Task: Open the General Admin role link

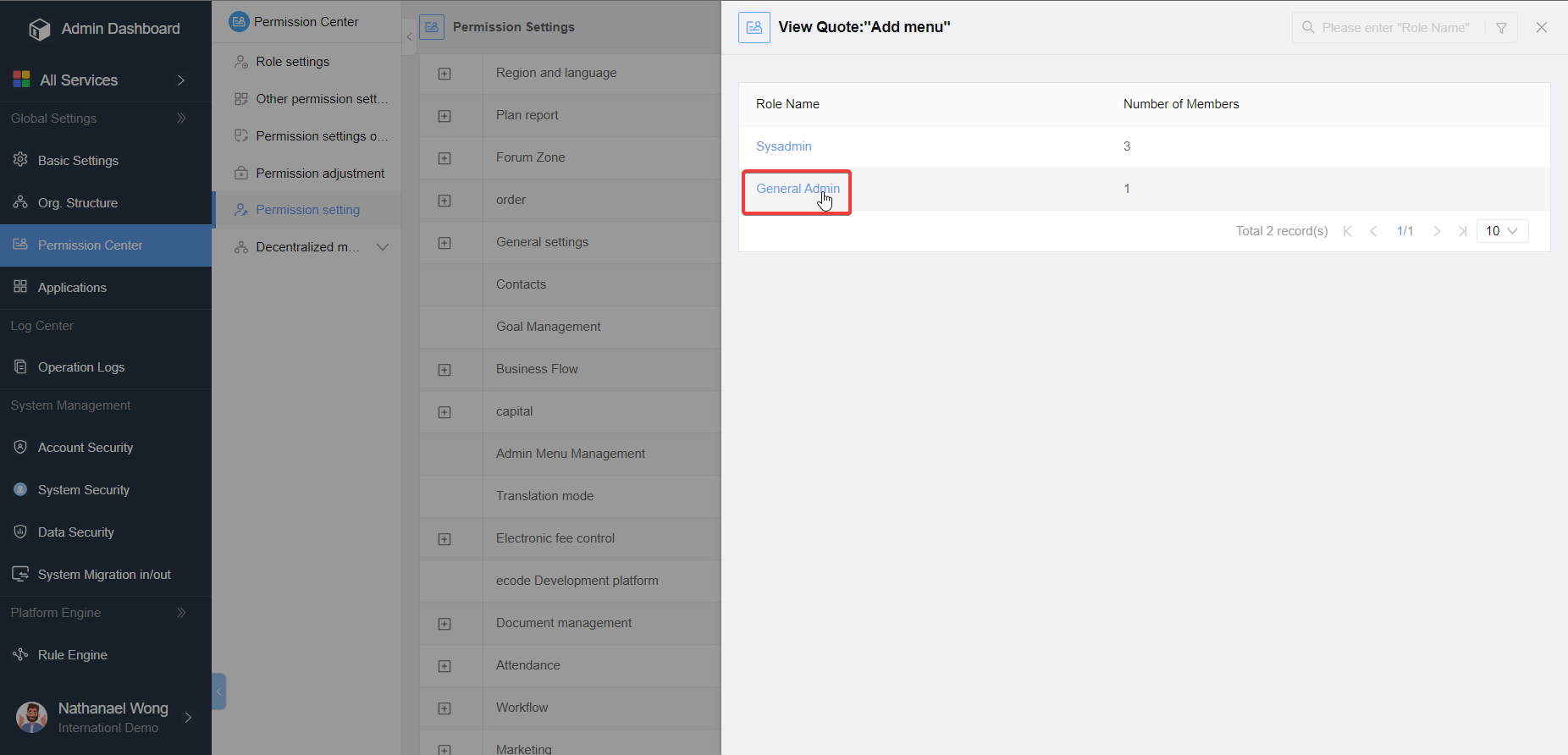Action: (797, 189)
